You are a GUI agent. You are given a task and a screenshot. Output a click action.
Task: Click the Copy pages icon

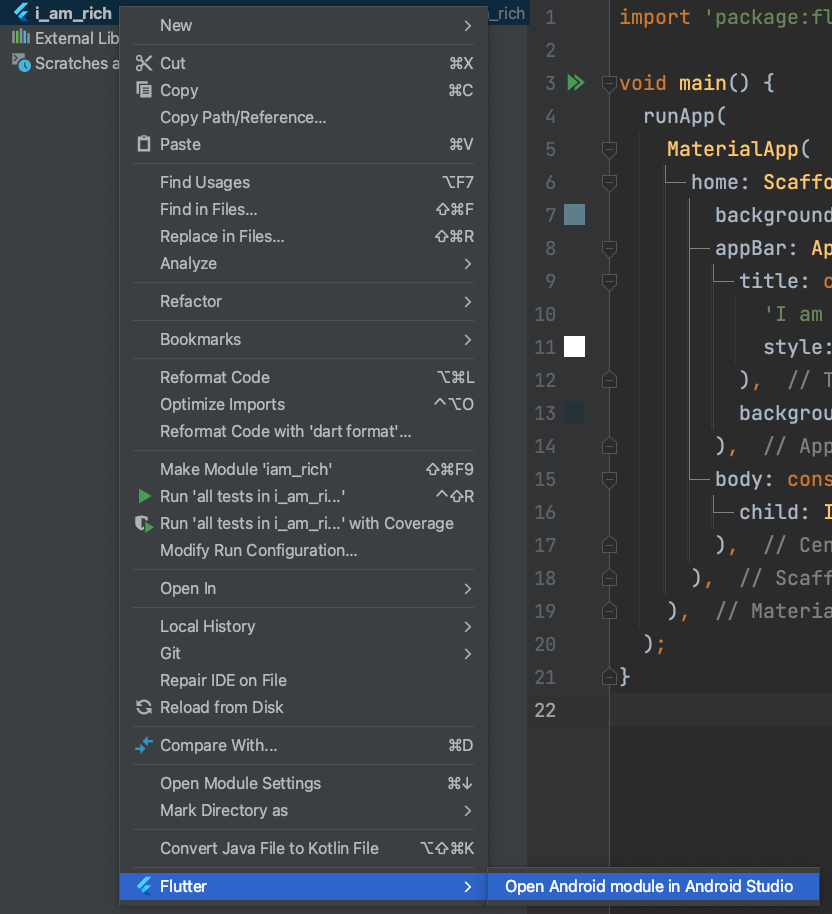pos(143,90)
